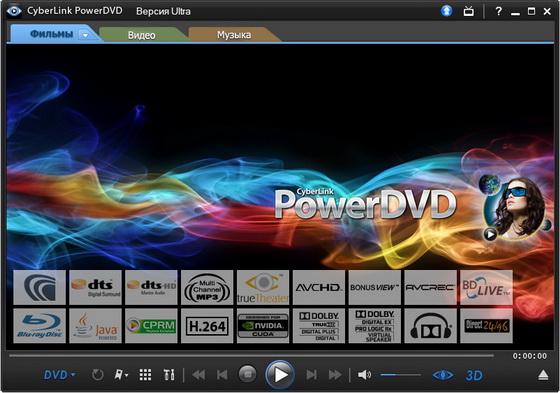The height and width of the screenshot is (393, 560).
Task: Start playback with the Play button
Action: point(280,375)
